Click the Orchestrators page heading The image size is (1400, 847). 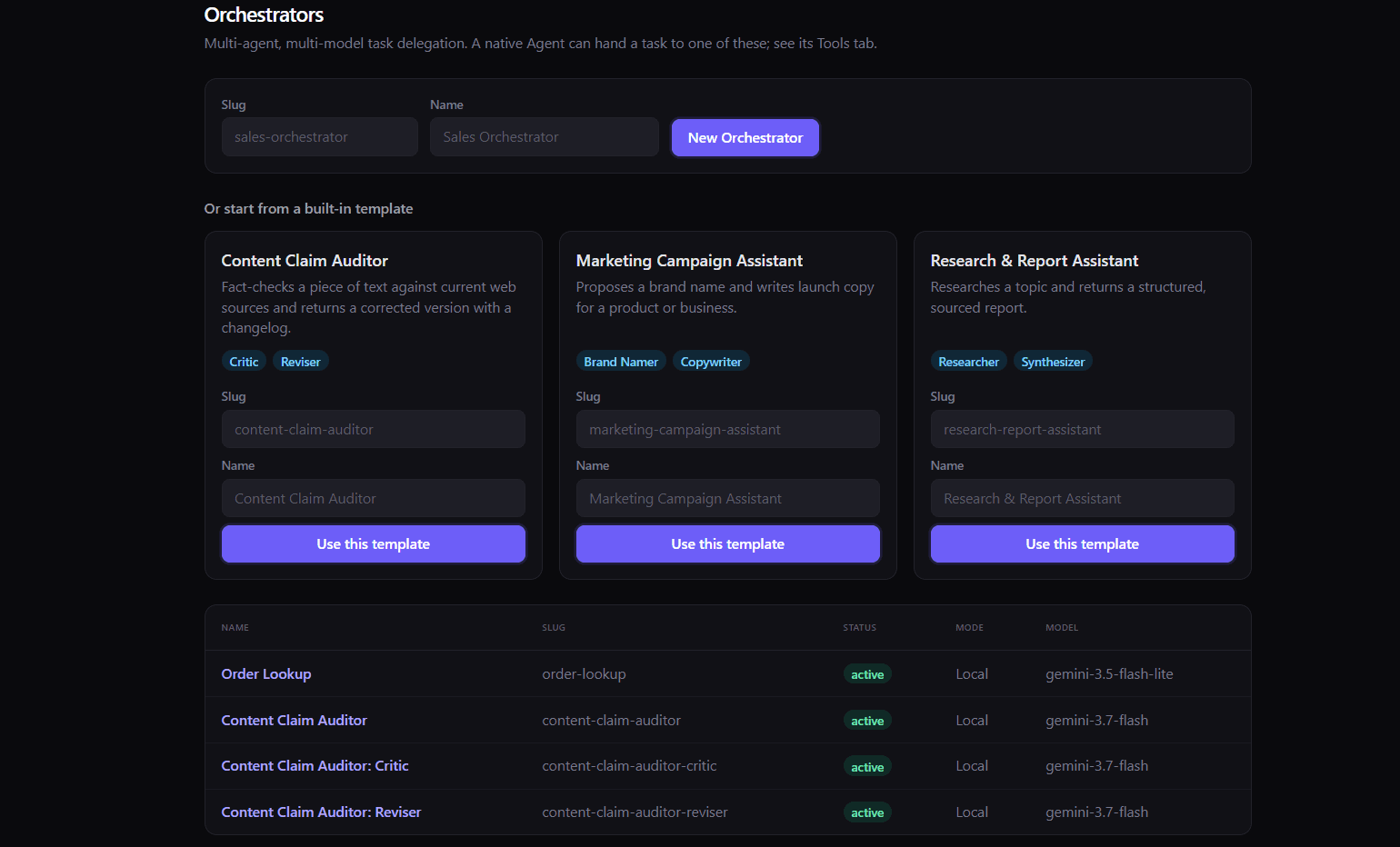click(264, 15)
